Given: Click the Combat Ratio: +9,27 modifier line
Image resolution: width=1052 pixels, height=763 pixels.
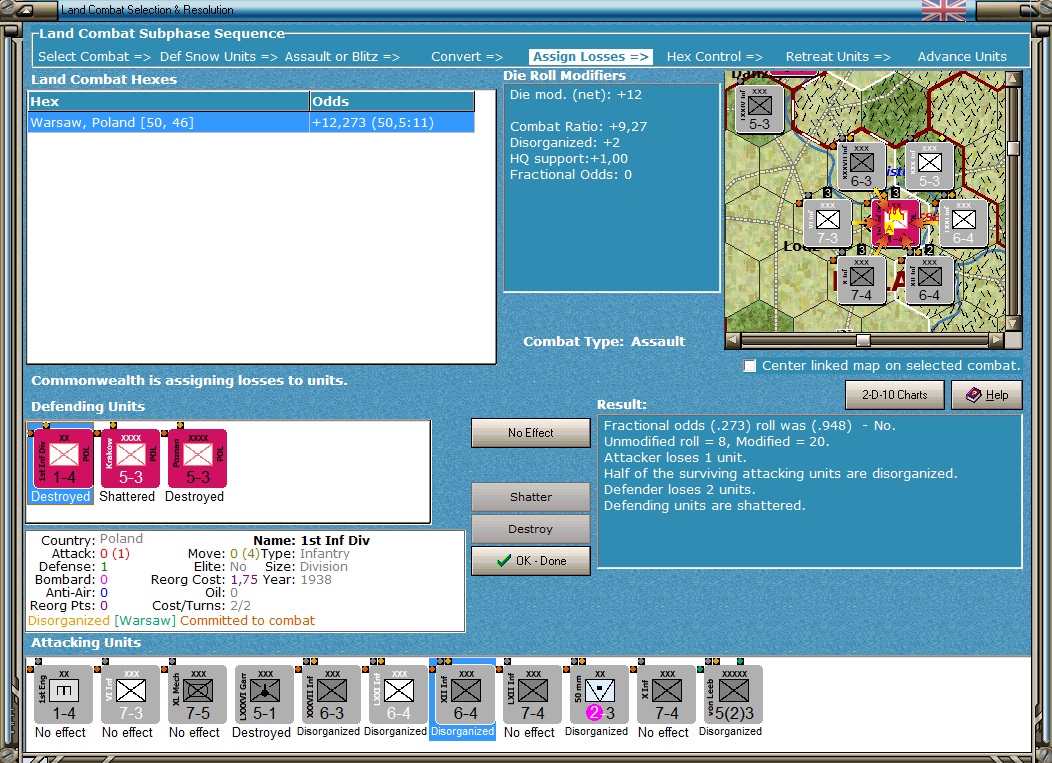Looking at the screenshot, I should point(578,126).
